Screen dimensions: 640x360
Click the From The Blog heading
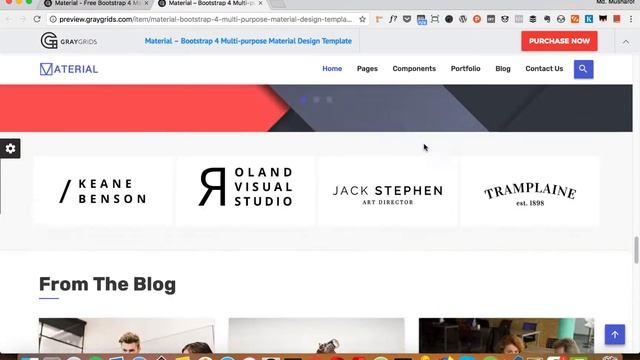point(107,284)
